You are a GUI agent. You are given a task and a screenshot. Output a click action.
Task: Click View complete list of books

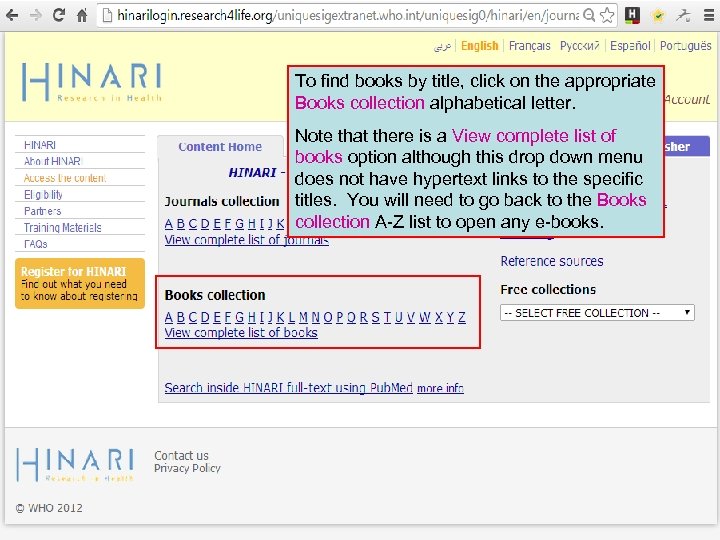pos(241,332)
